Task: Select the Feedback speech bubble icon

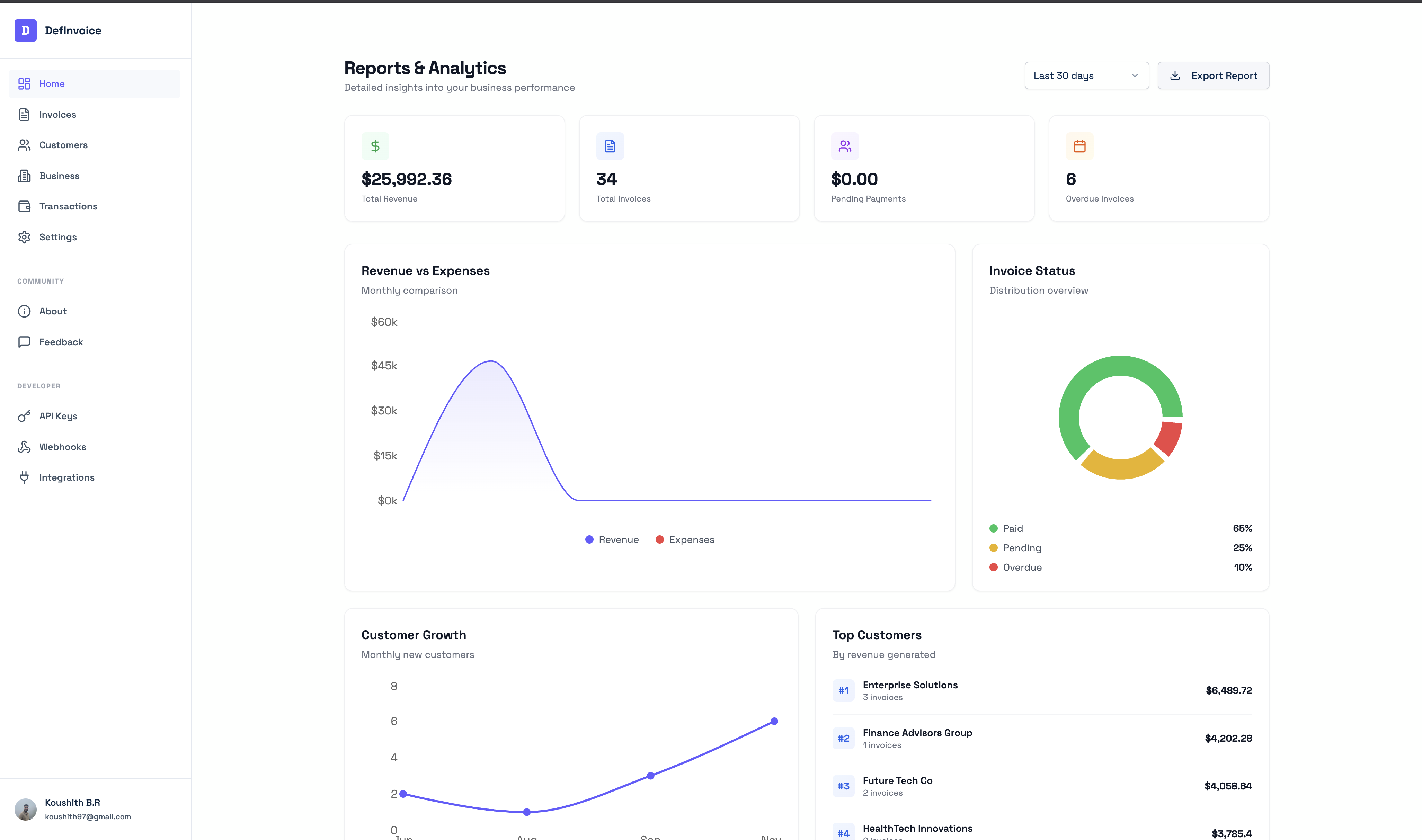Action: [24, 341]
